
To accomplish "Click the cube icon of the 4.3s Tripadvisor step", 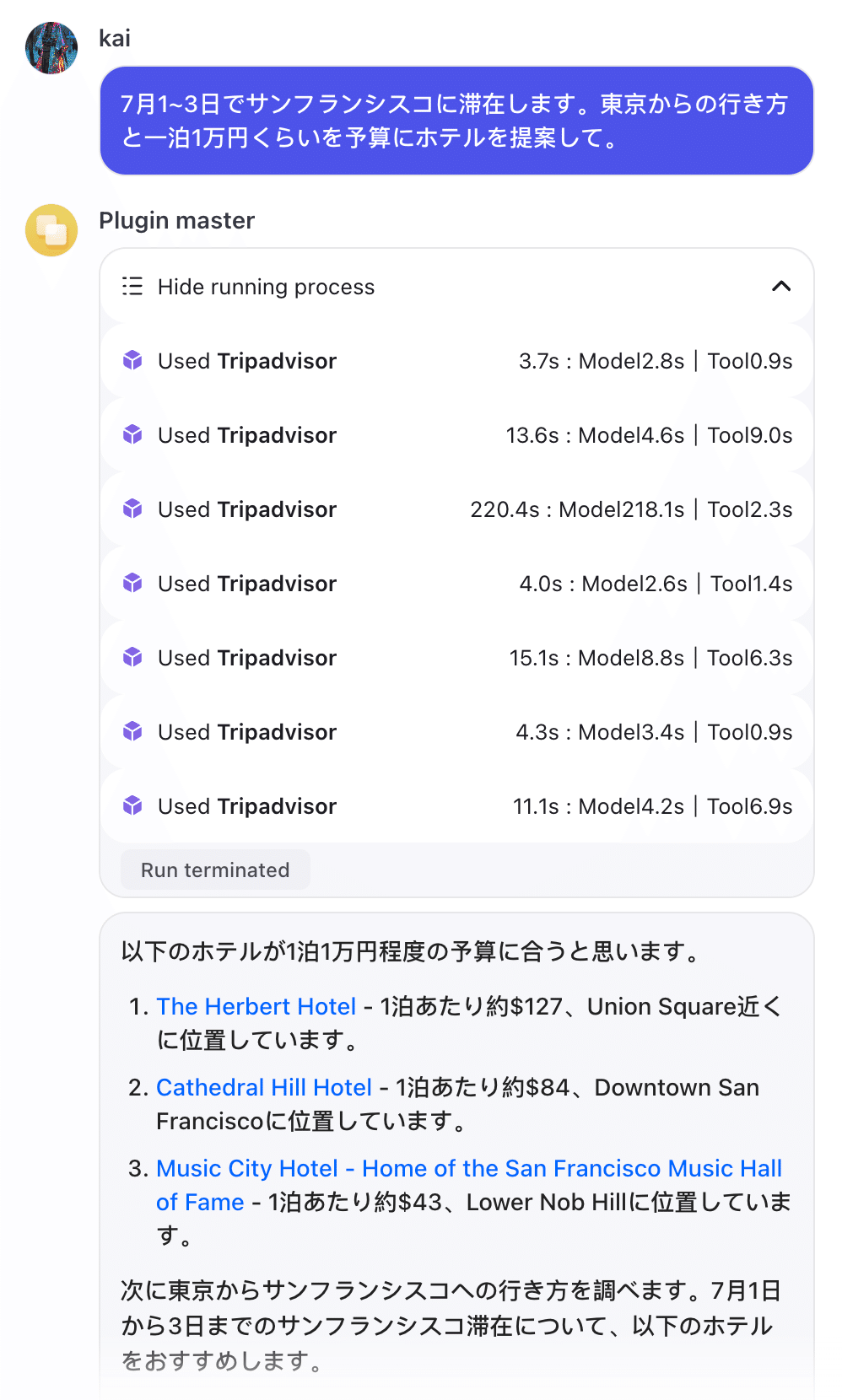I will click(x=132, y=732).
